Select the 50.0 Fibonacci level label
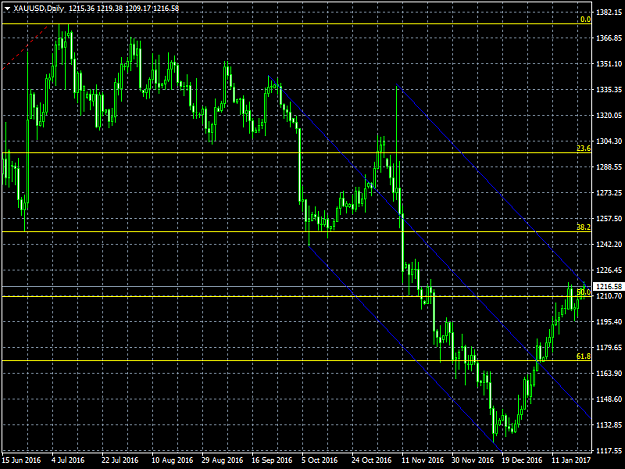This screenshot has height=469, width=625. tap(584, 292)
